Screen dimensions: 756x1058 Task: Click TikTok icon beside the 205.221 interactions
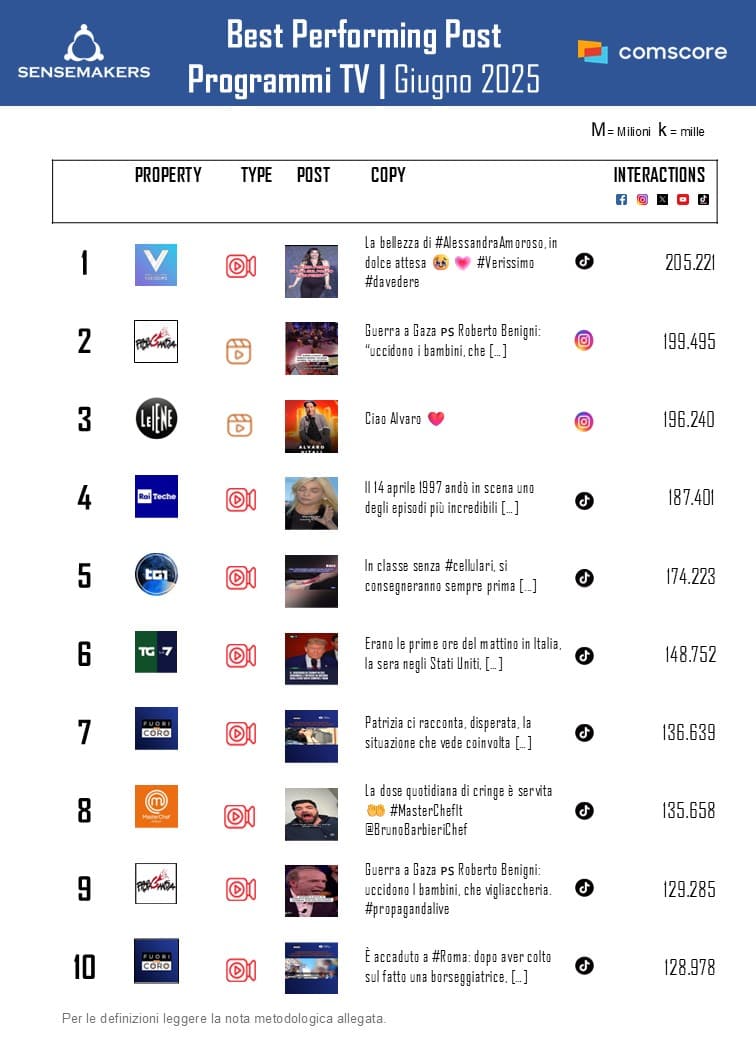point(585,262)
